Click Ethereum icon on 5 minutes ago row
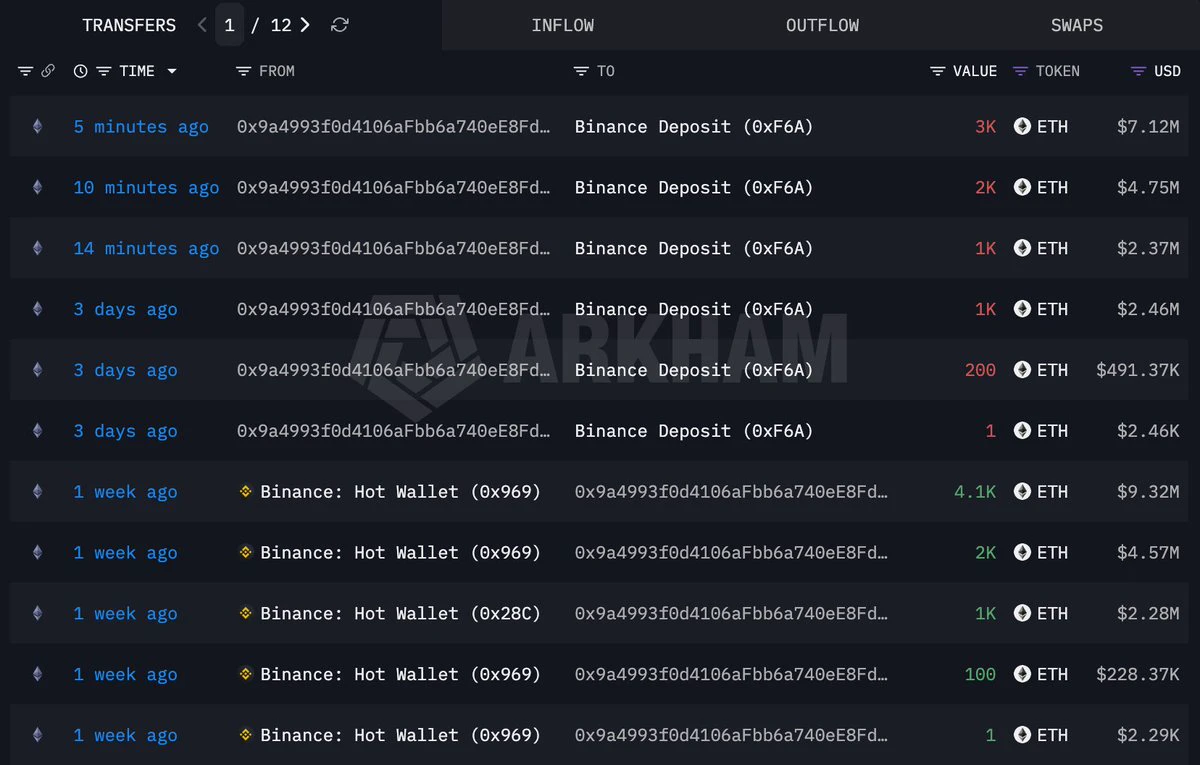 (37, 127)
